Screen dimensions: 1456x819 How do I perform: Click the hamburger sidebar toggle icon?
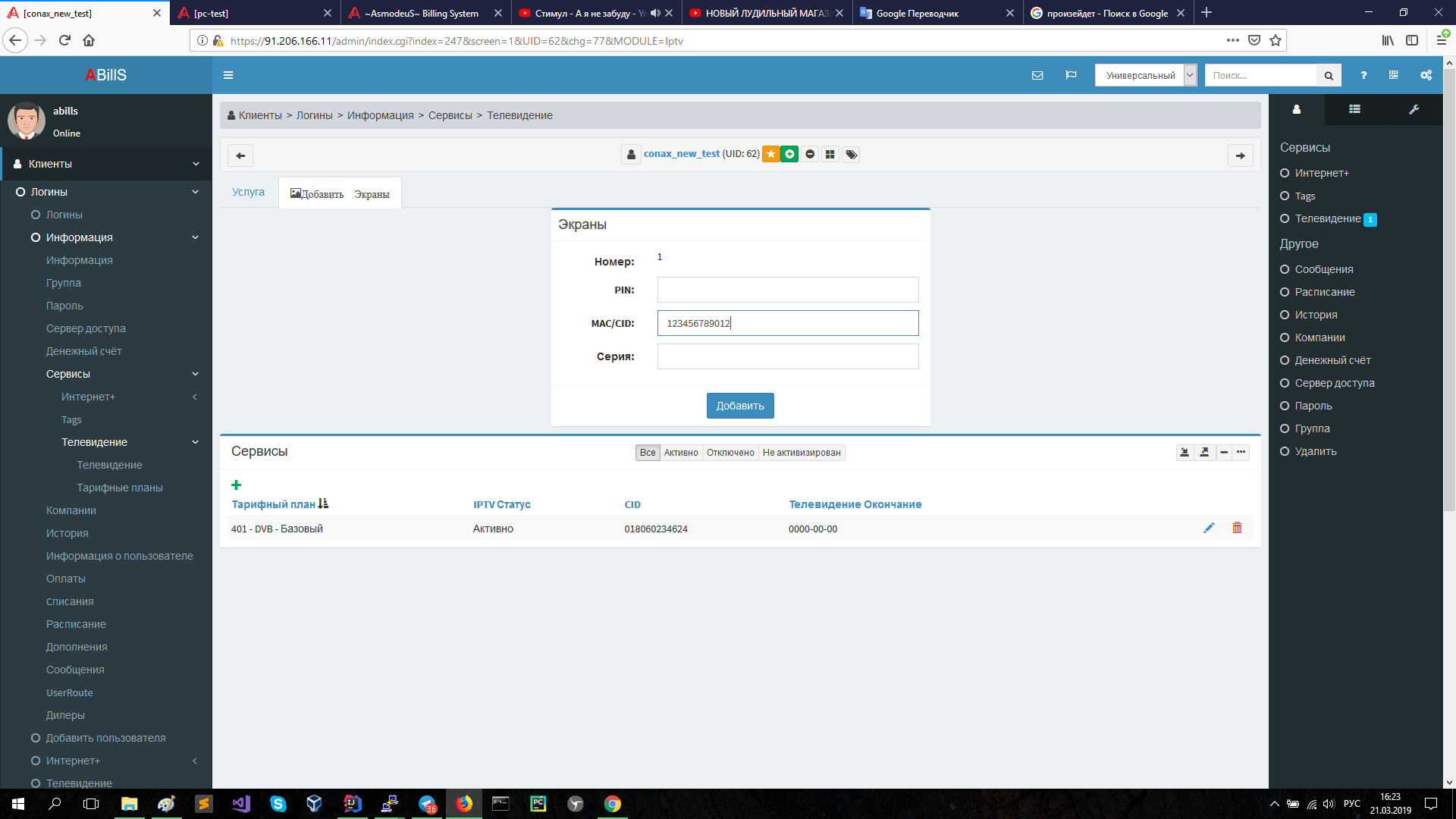[228, 75]
